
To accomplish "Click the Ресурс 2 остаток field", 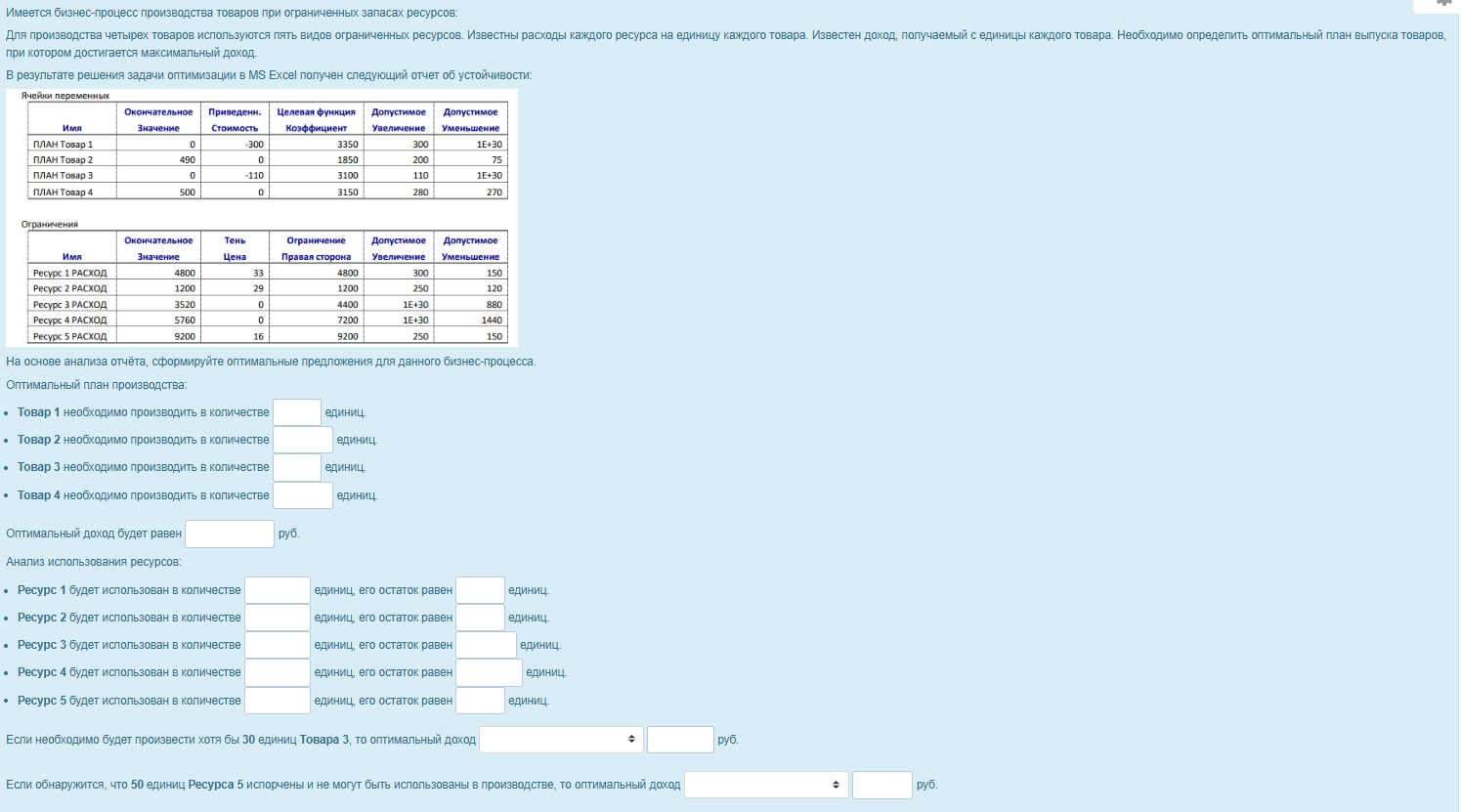I will coord(480,618).
